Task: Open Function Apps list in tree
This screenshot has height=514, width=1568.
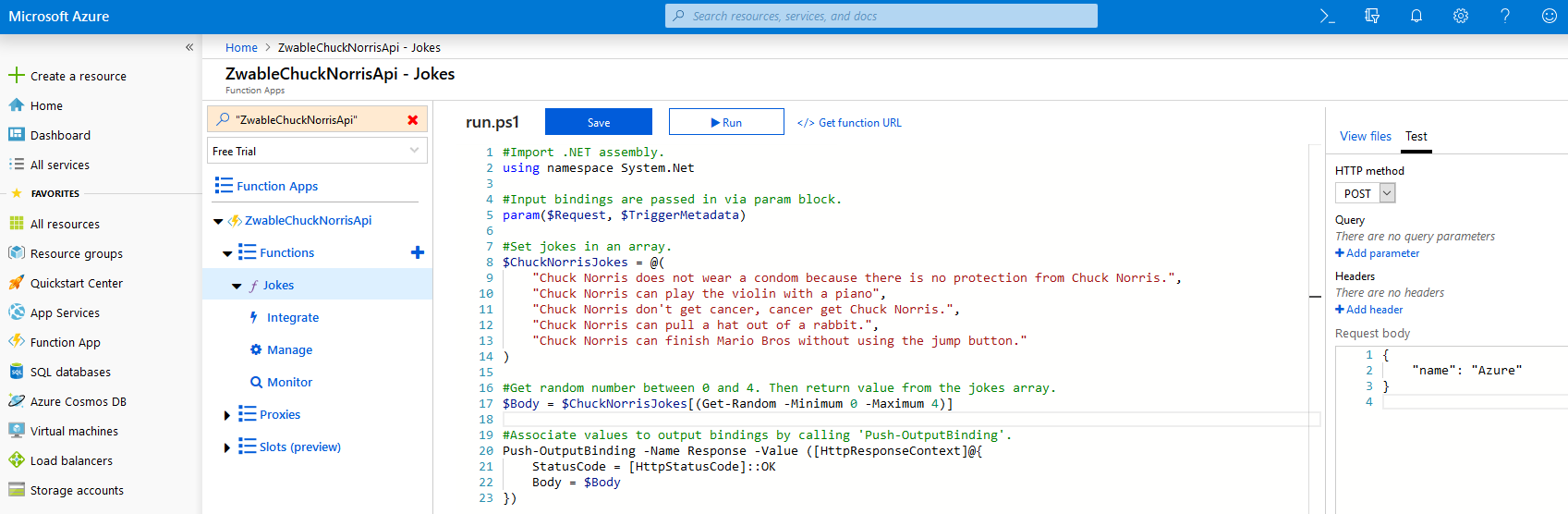Action: click(277, 186)
